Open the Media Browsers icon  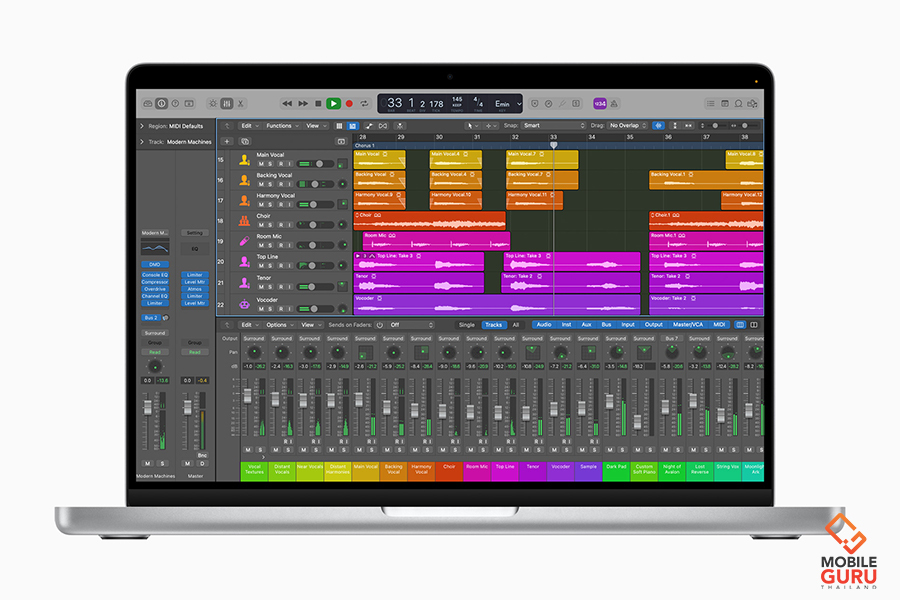click(x=752, y=104)
